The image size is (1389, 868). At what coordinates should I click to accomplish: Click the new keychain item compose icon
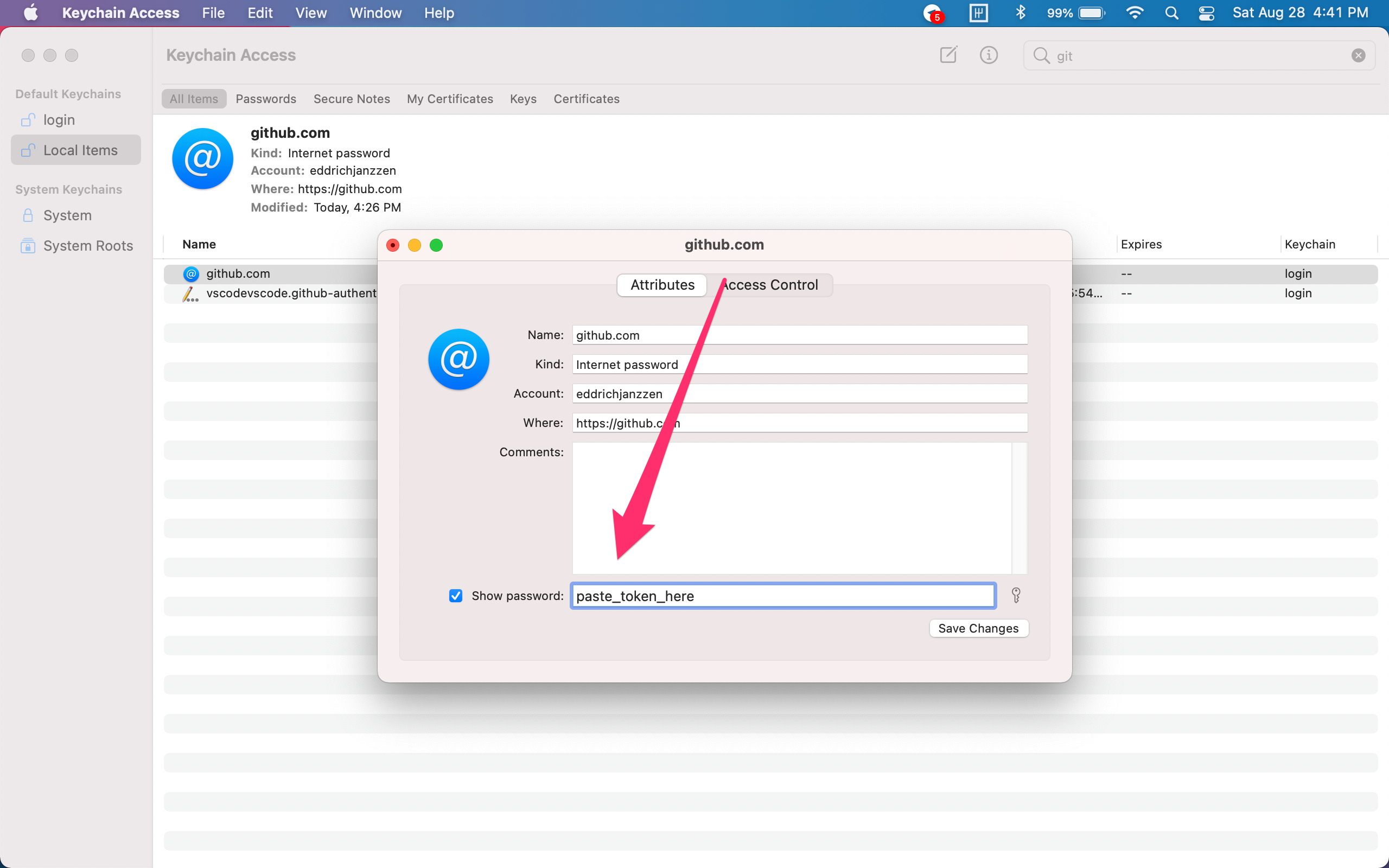[x=948, y=55]
